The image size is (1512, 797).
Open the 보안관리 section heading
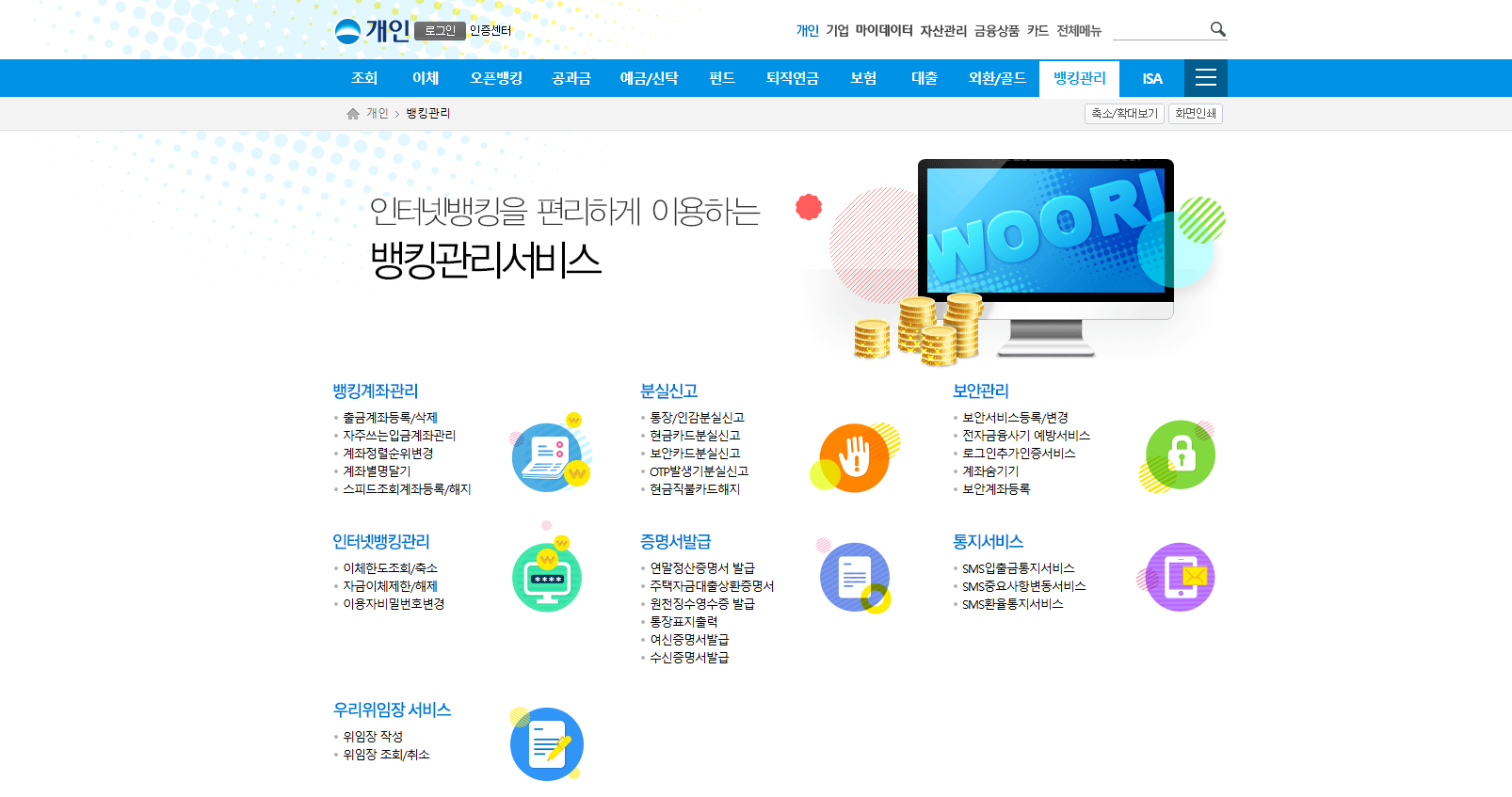coord(981,391)
